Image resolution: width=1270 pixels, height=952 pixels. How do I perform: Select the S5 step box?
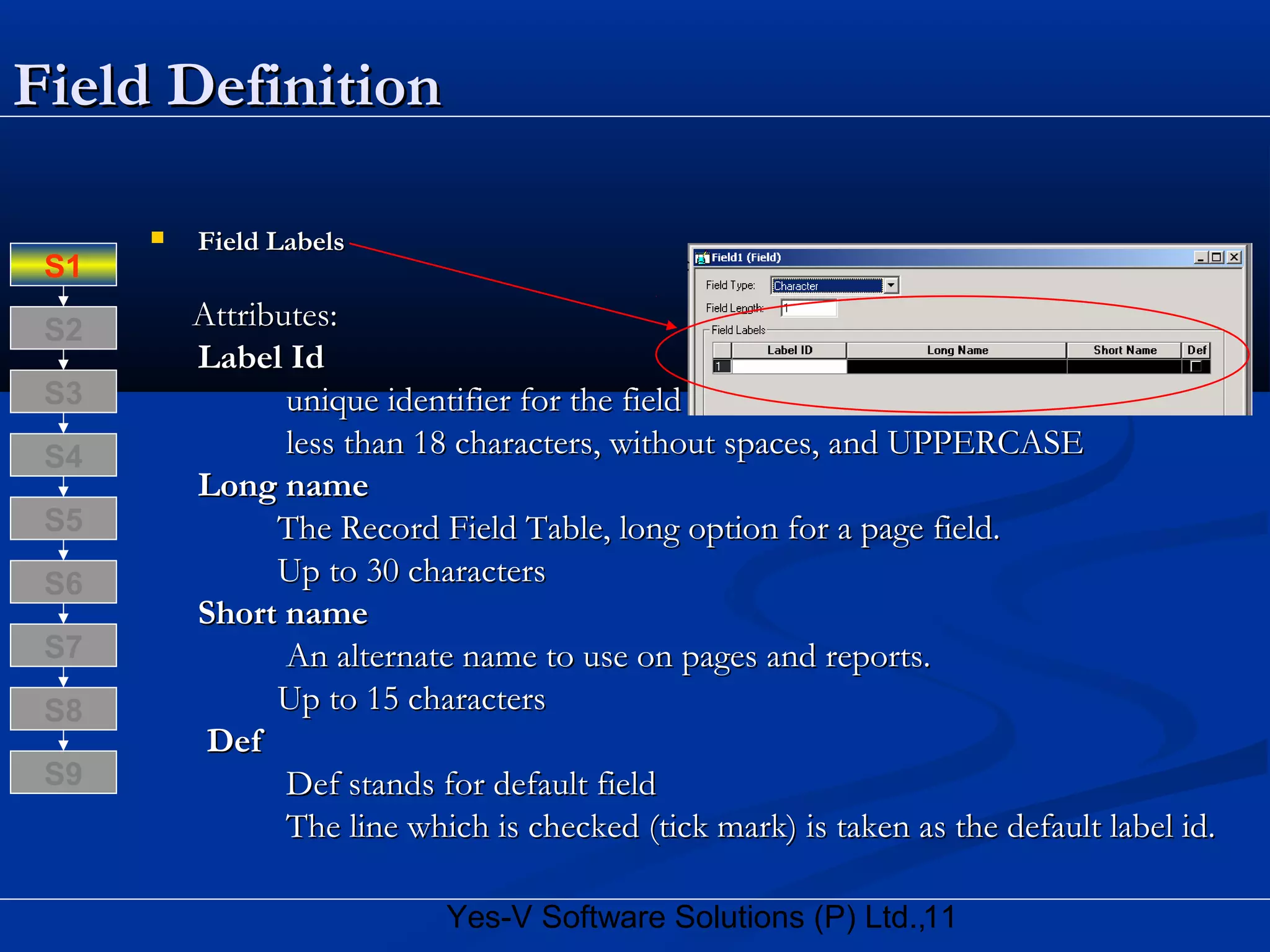(63, 519)
